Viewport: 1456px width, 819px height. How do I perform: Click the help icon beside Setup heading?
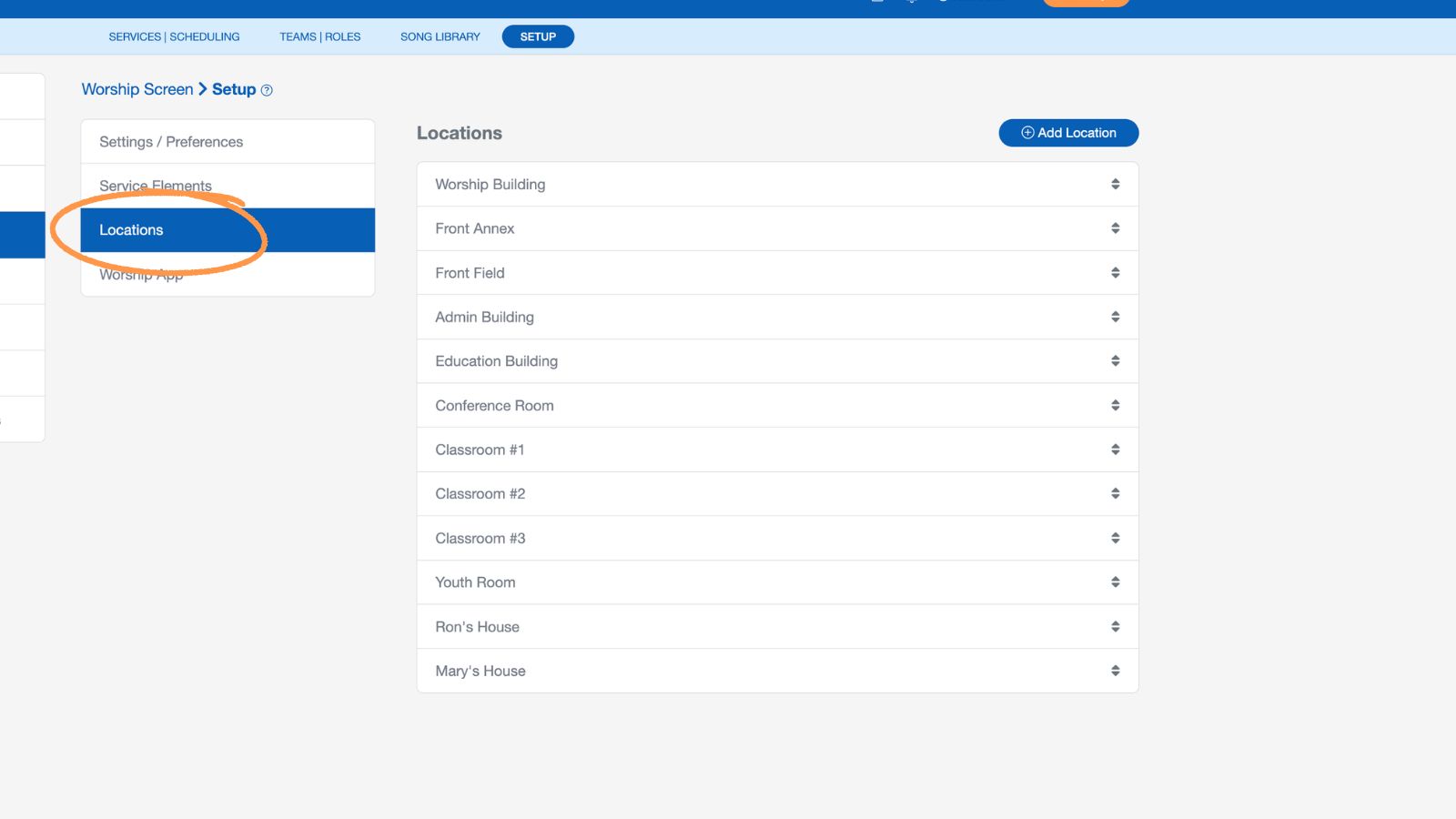point(267,90)
